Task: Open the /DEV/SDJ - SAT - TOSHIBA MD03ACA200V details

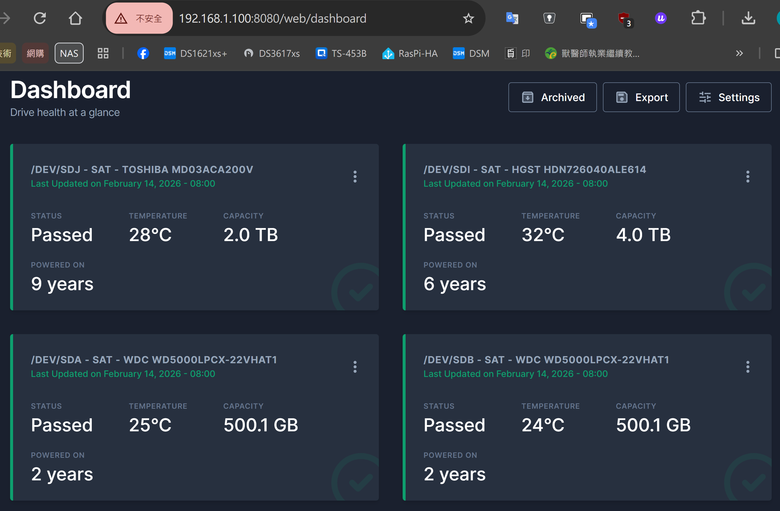Action: pos(142,170)
